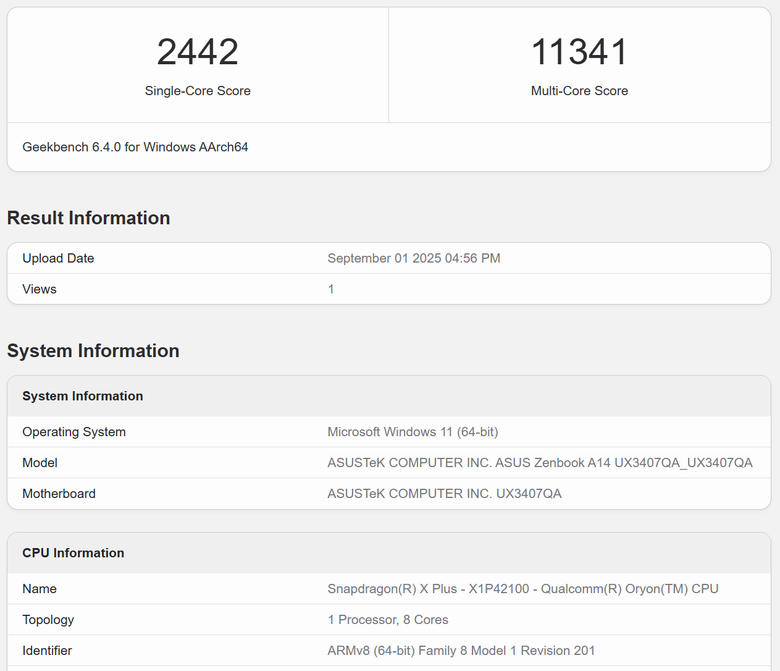Viewport: 780px width, 671px height.
Task: Click the single-core score 2442
Action: click(x=197, y=52)
